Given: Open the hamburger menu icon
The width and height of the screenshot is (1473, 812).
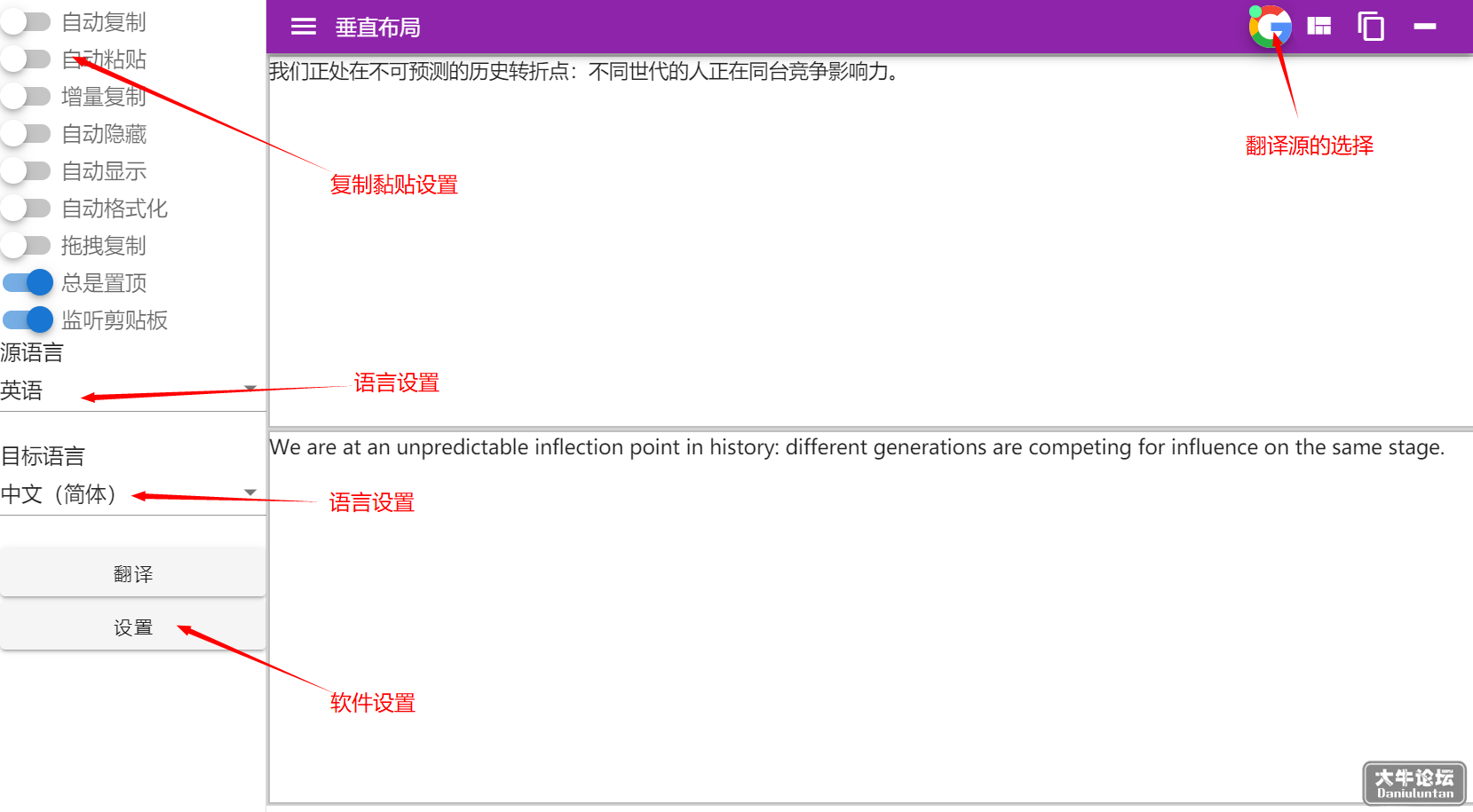Looking at the screenshot, I should click(x=304, y=27).
